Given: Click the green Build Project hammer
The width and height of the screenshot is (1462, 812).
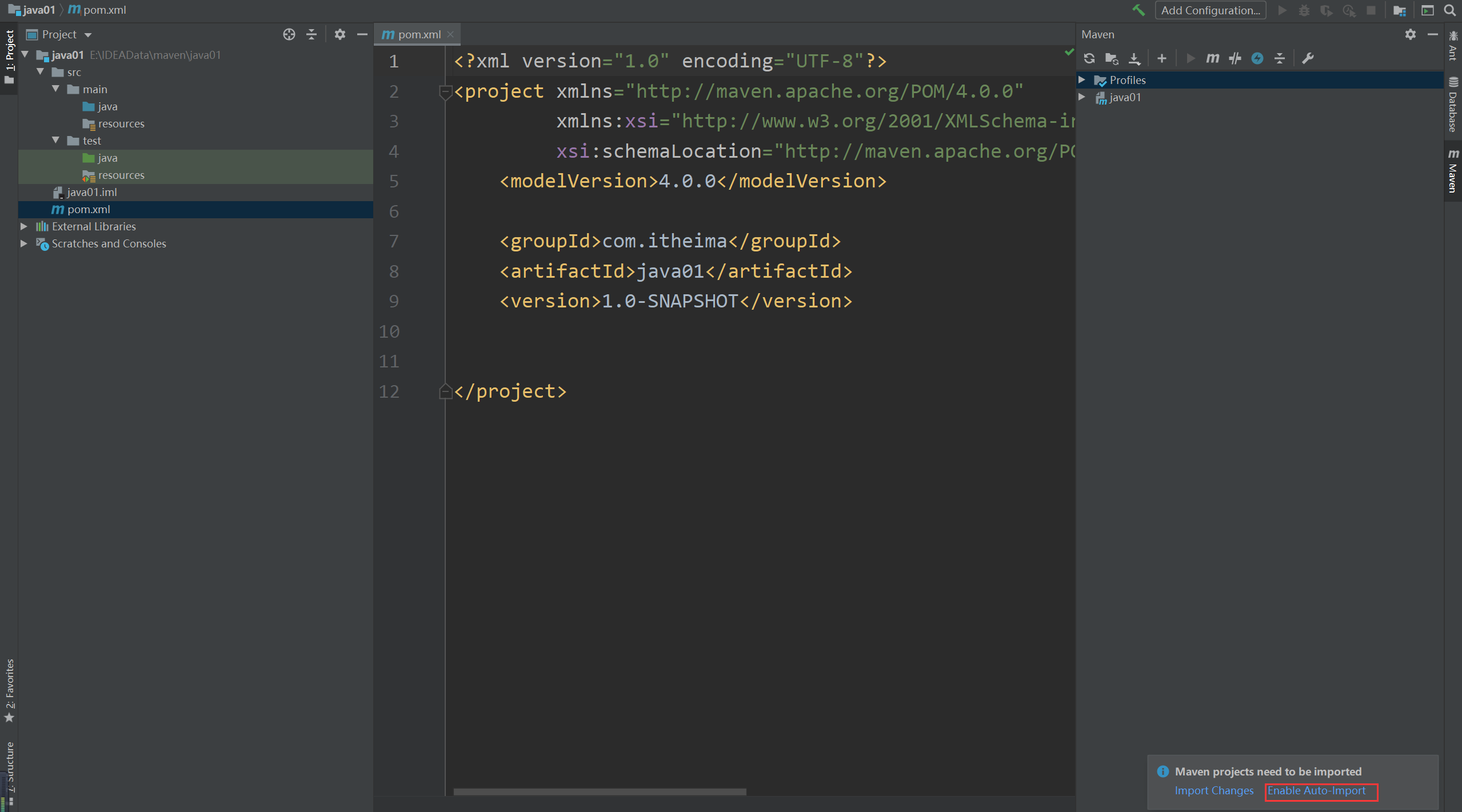Looking at the screenshot, I should 1139,10.
